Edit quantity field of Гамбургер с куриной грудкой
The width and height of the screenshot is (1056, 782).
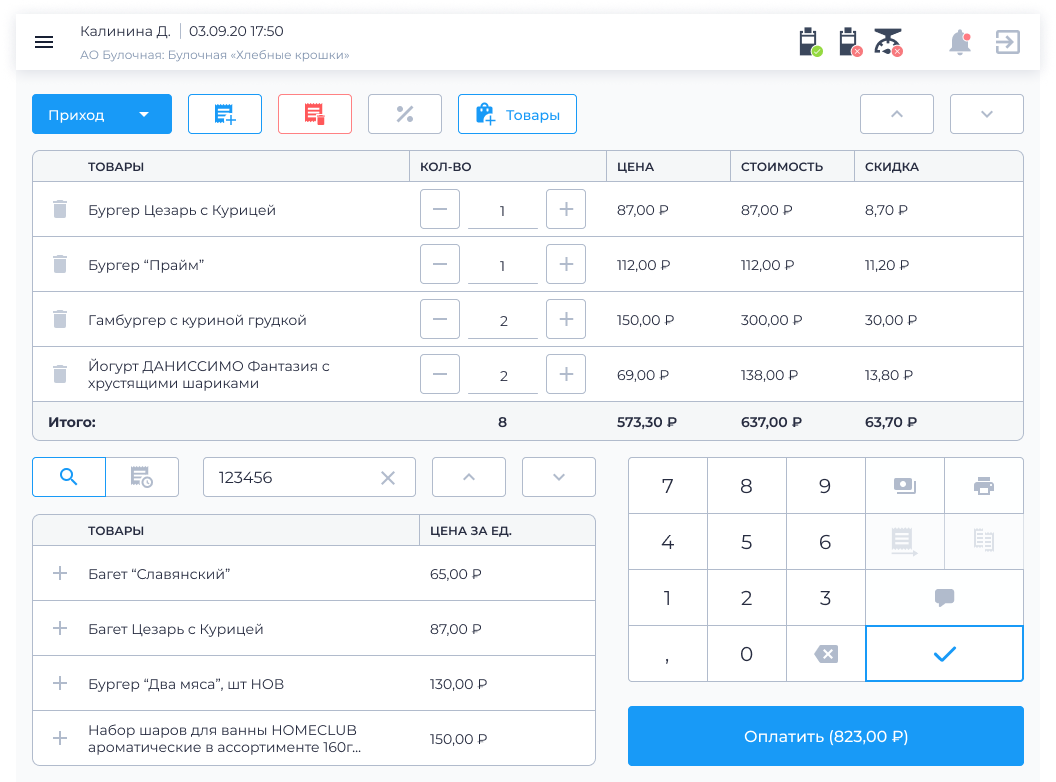[x=502, y=321]
